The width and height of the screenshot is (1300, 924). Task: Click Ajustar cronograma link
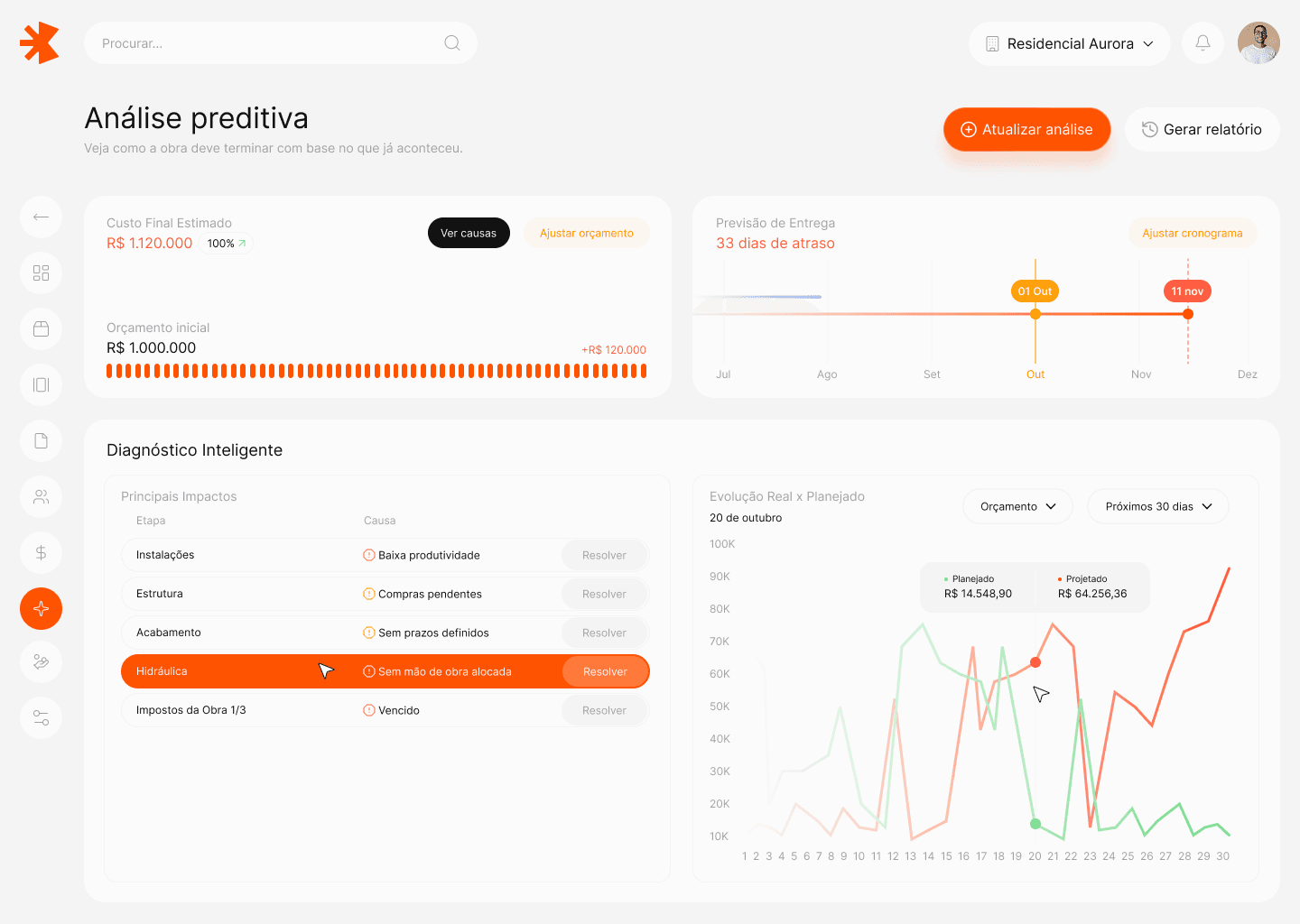(1193, 233)
